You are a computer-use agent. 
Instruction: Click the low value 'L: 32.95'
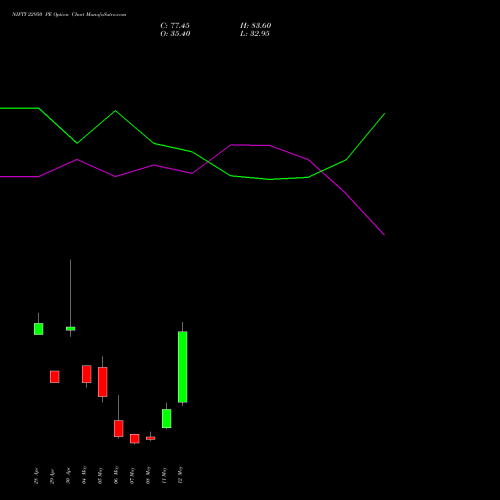click(255, 34)
